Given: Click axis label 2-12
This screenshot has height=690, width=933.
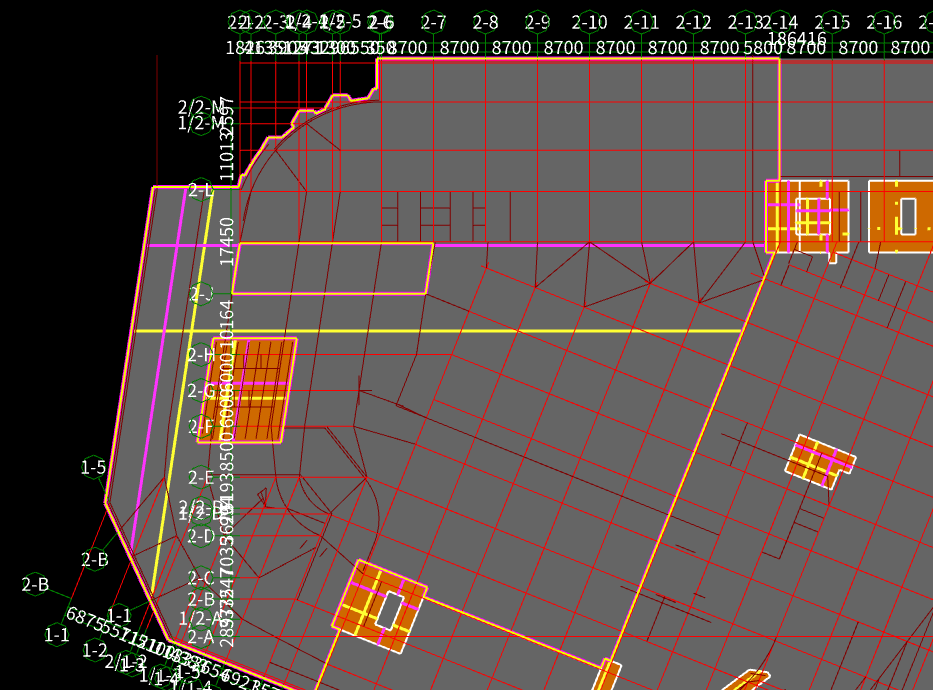Looking at the screenshot, I should tap(693, 23).
